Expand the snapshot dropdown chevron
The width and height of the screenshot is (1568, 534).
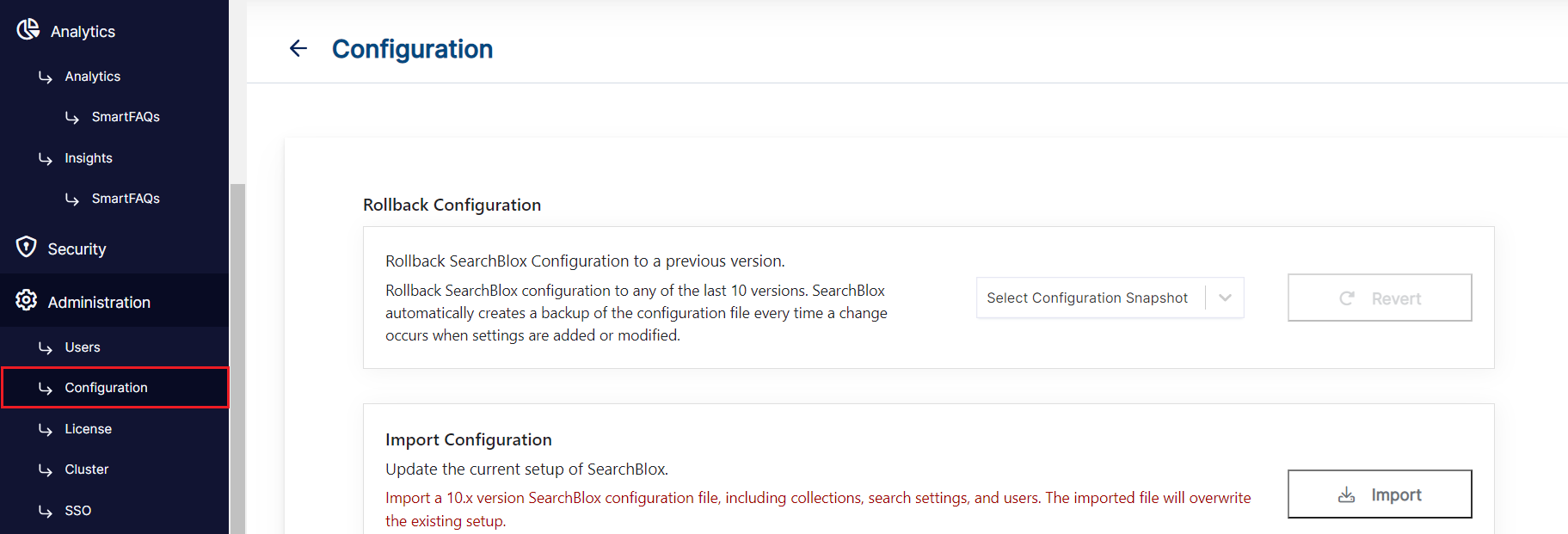pyautogui.click(x=1225, y=298)
